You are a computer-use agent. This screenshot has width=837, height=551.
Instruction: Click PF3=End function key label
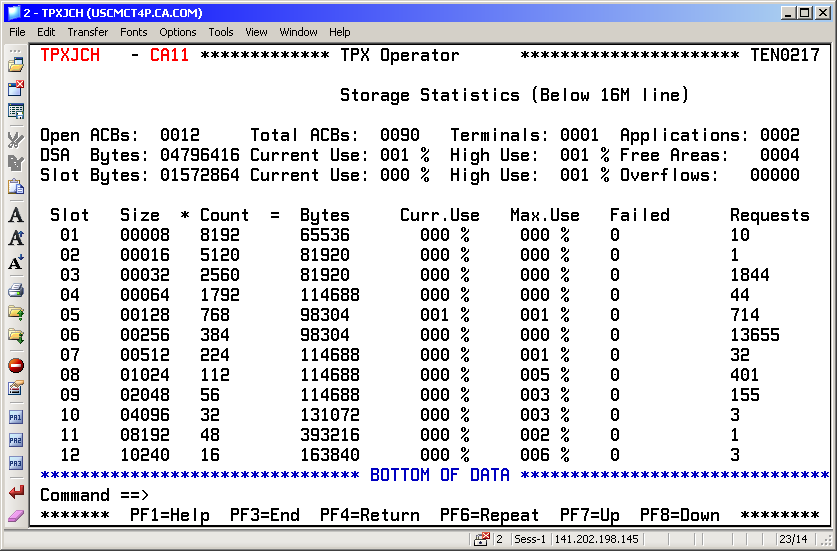point(265,516)
